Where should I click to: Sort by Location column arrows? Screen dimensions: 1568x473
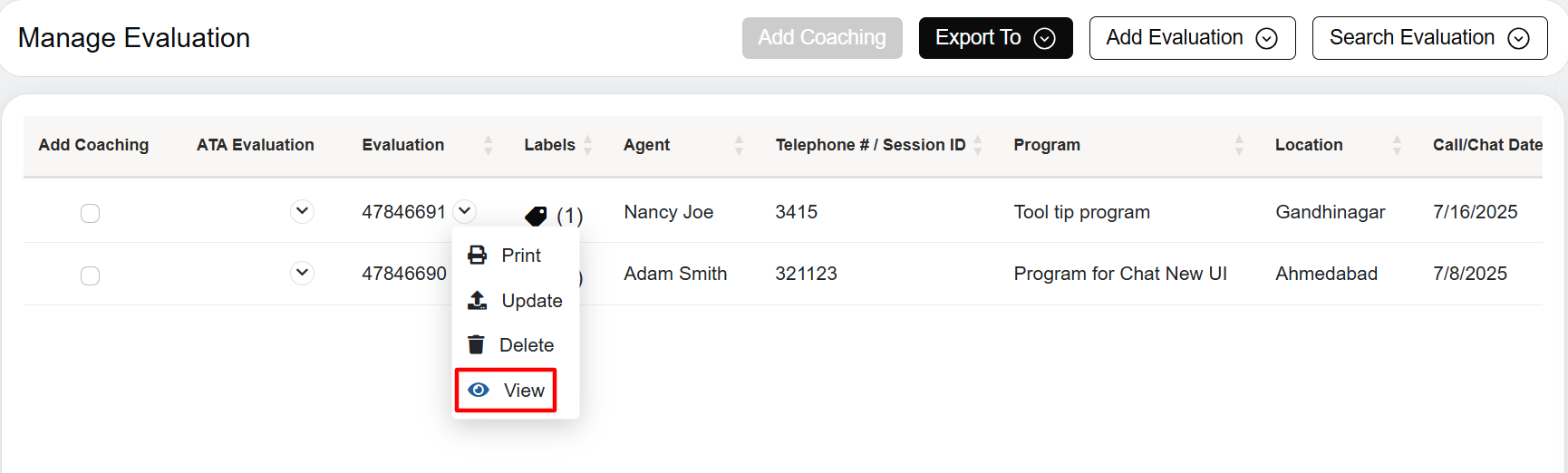click(x=1397, y=145)
